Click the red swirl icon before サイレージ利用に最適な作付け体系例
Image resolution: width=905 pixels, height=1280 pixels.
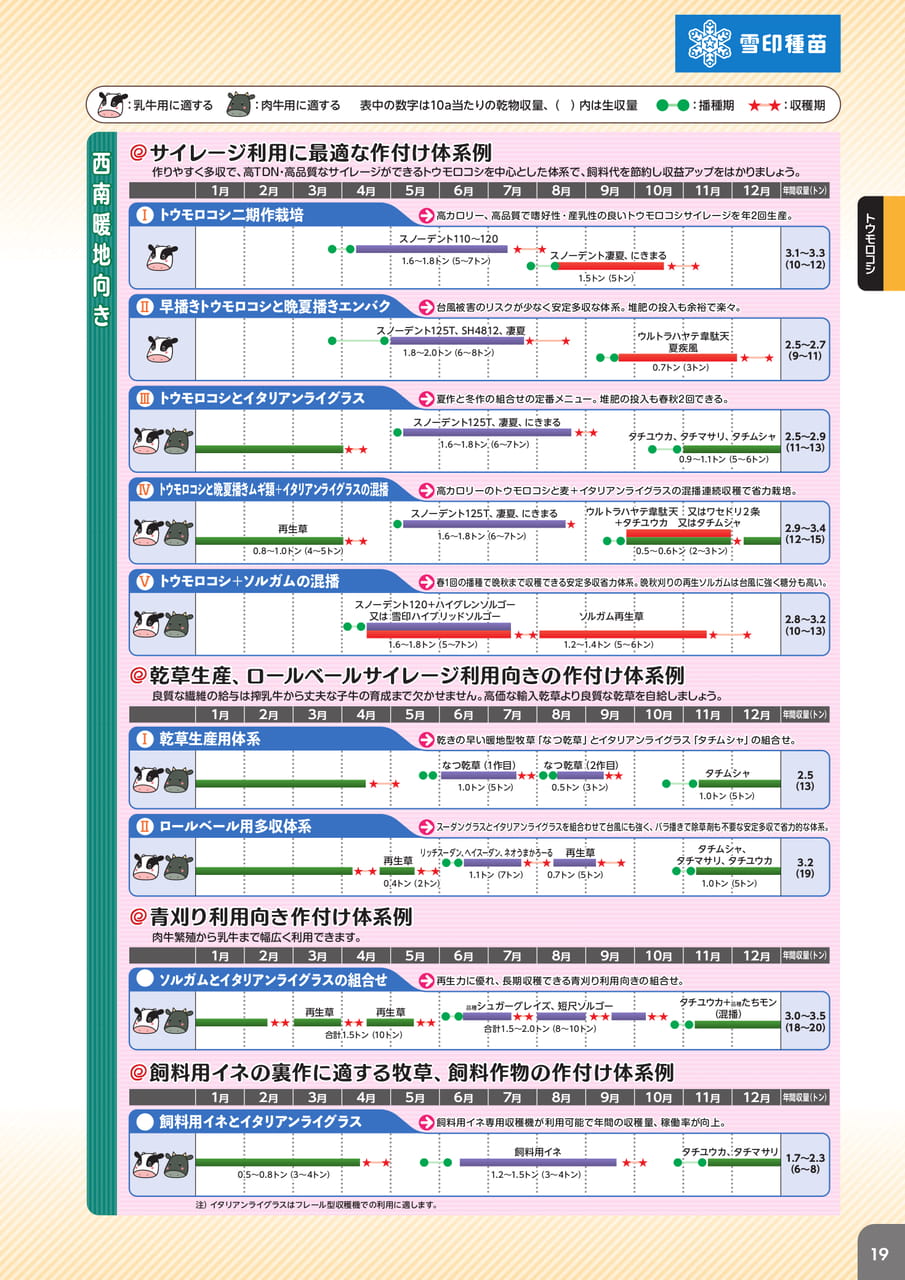pyautogui.click(x=138, y=153)
